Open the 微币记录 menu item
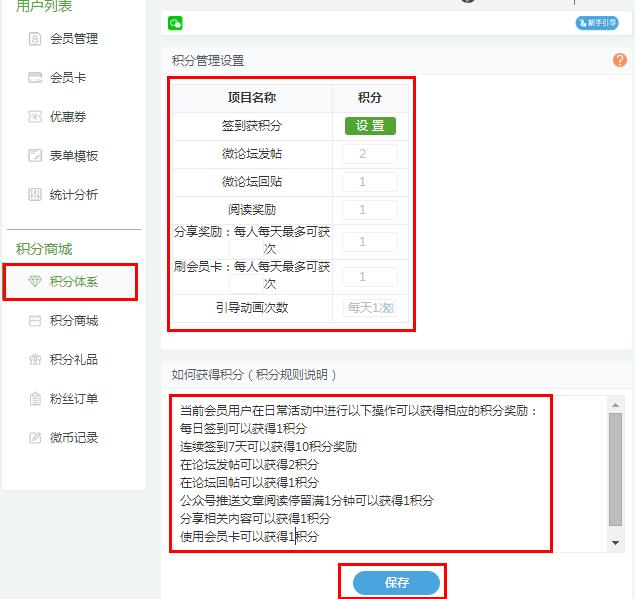The width and height of the screenshot is (635, 599). pyautogui.click(x=74, y=437)
